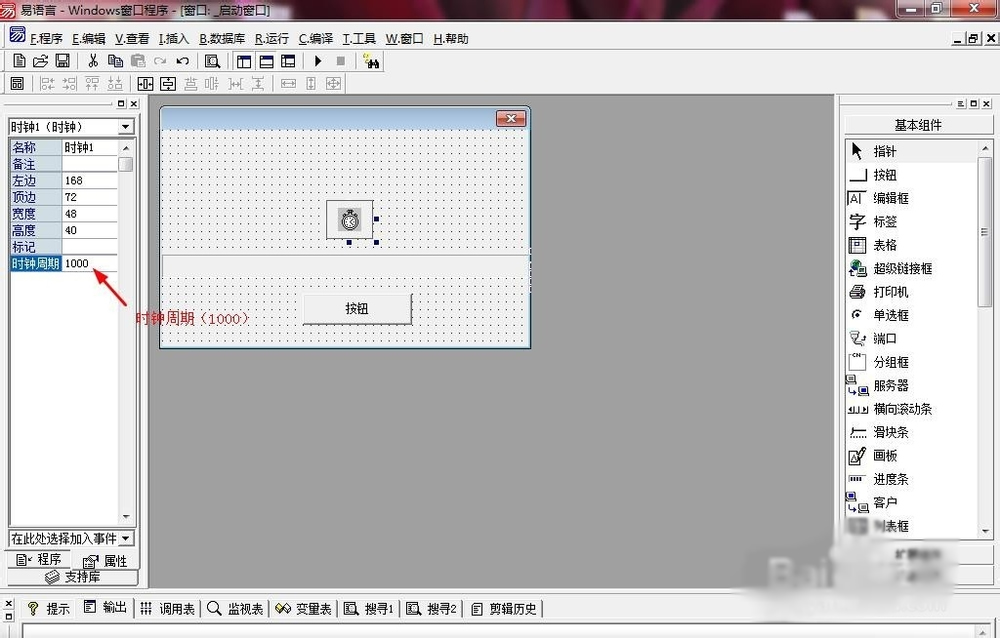Click the open folder toolbar icon

click(x=40, y=61)
